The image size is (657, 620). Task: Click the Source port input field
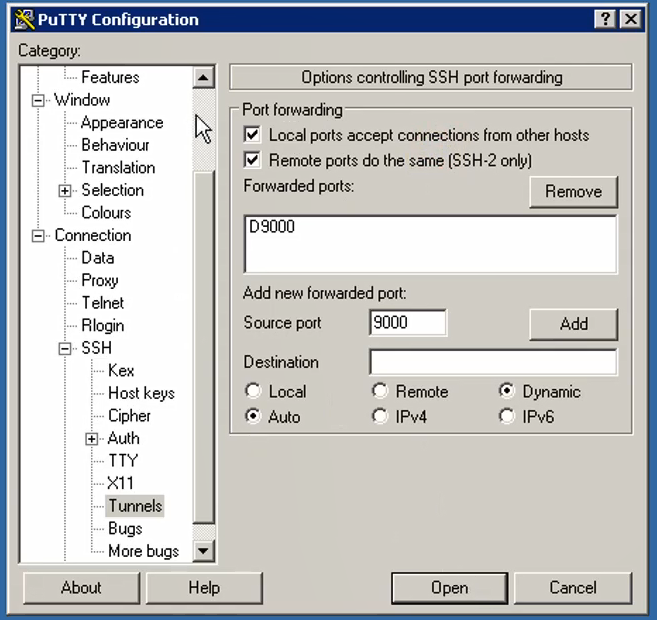[x=408, y=323]
